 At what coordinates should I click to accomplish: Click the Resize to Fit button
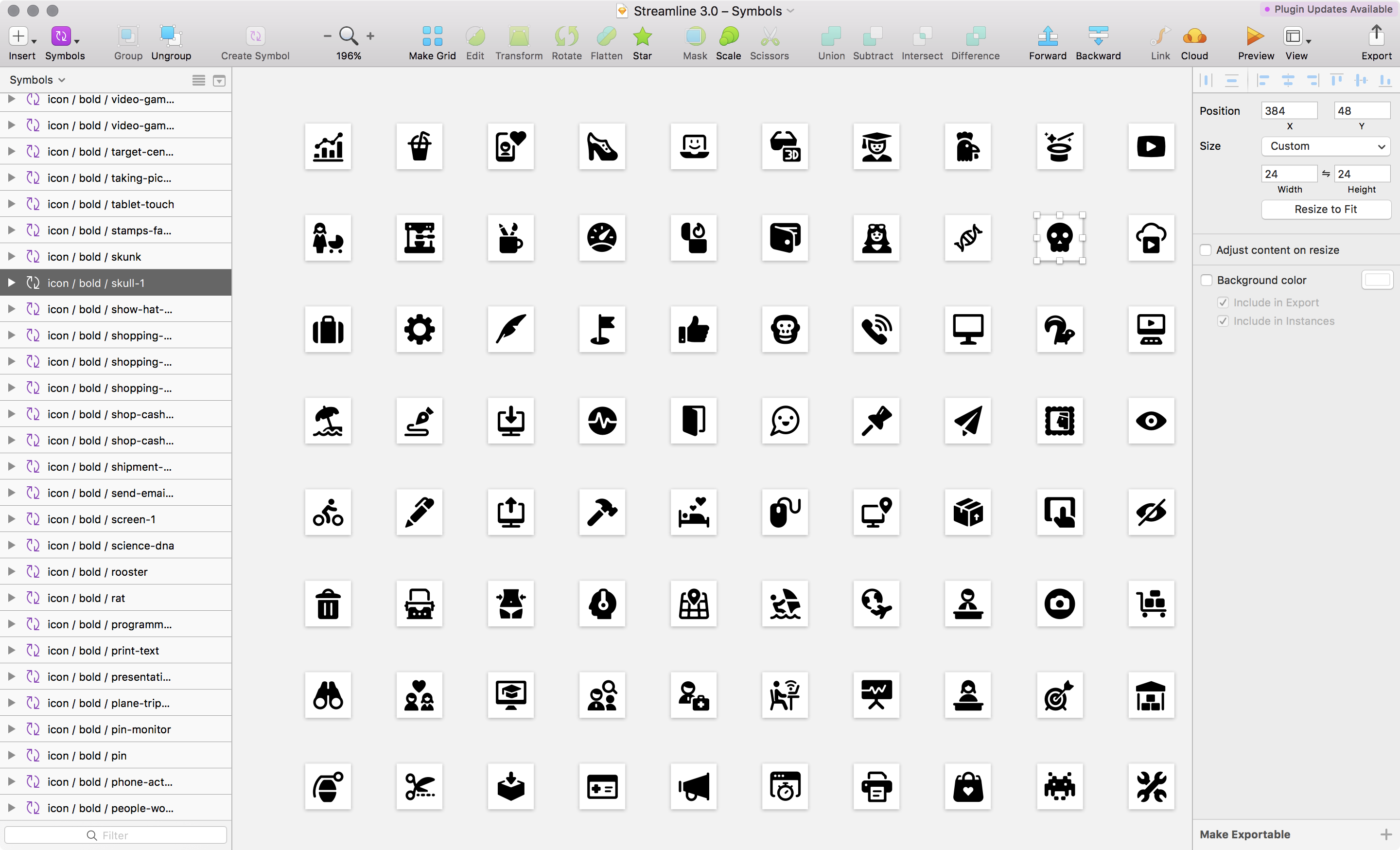pos(1326,209)
